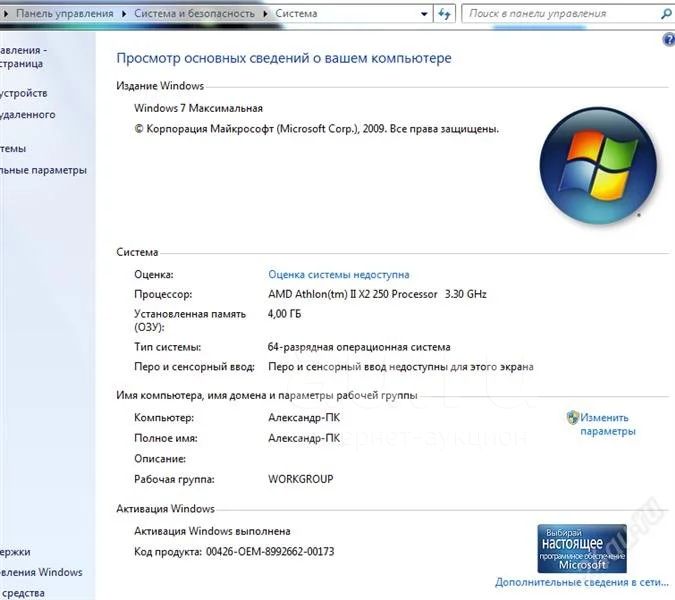Screen dimensions: 675x600
Task: Expand the arrow after Система и безопасность
Action: [265, 14]
